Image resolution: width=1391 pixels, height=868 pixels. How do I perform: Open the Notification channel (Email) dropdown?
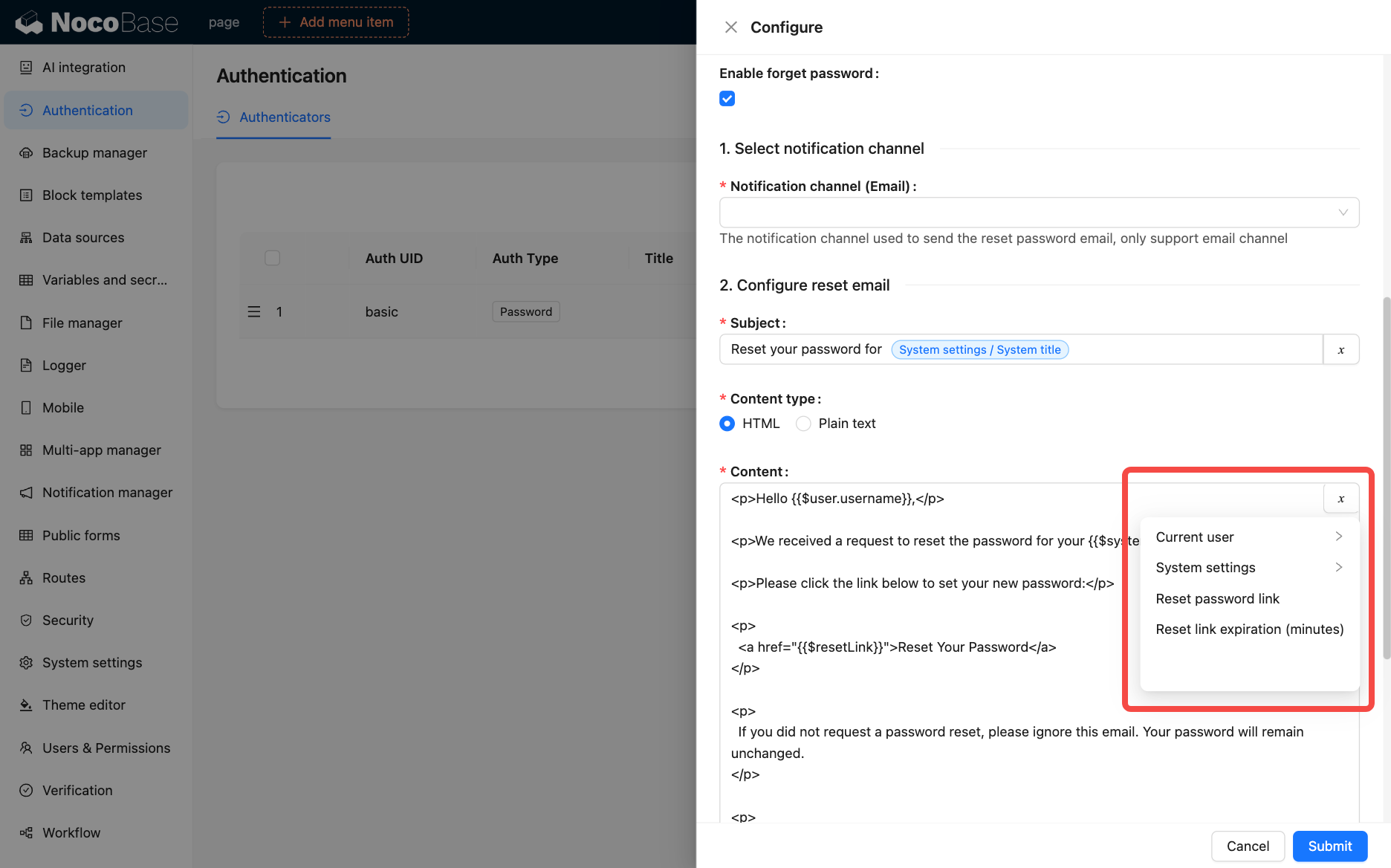(1039, 213)
